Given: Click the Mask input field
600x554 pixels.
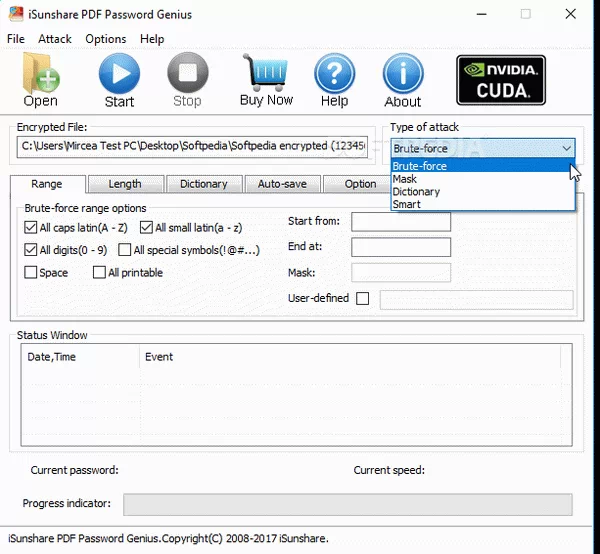Looking at the screenshot, I should tap(401, 272).
